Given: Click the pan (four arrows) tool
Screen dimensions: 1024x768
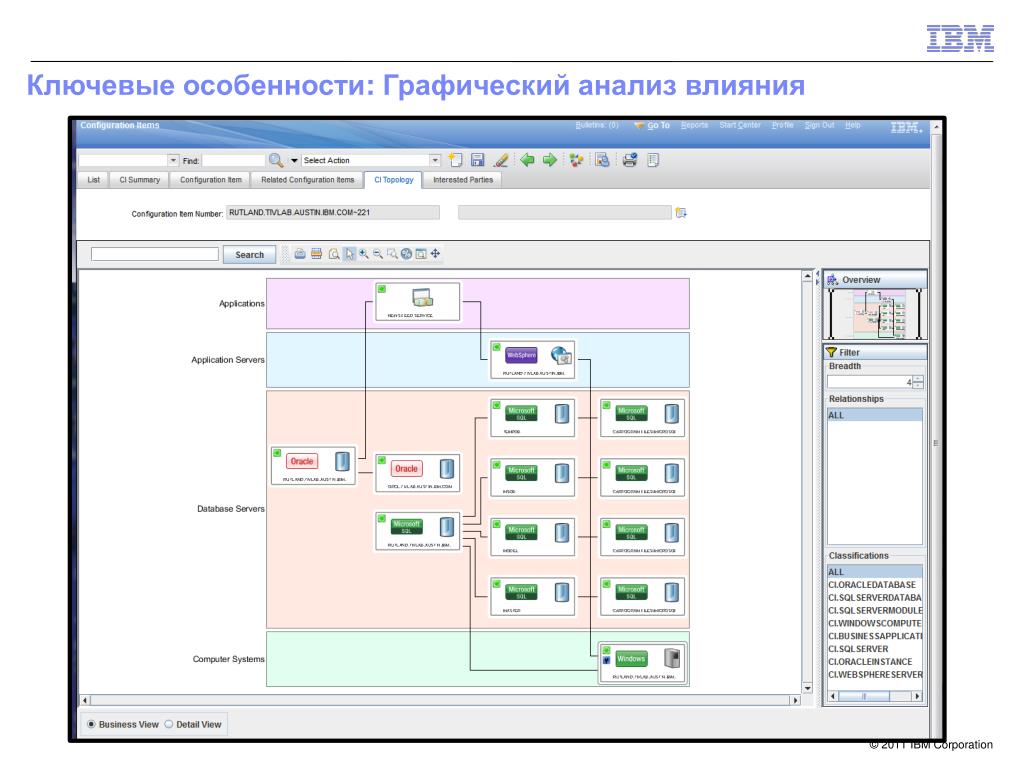Looking at the screenshot, I should pyautogui.click(x=436, y=254).
